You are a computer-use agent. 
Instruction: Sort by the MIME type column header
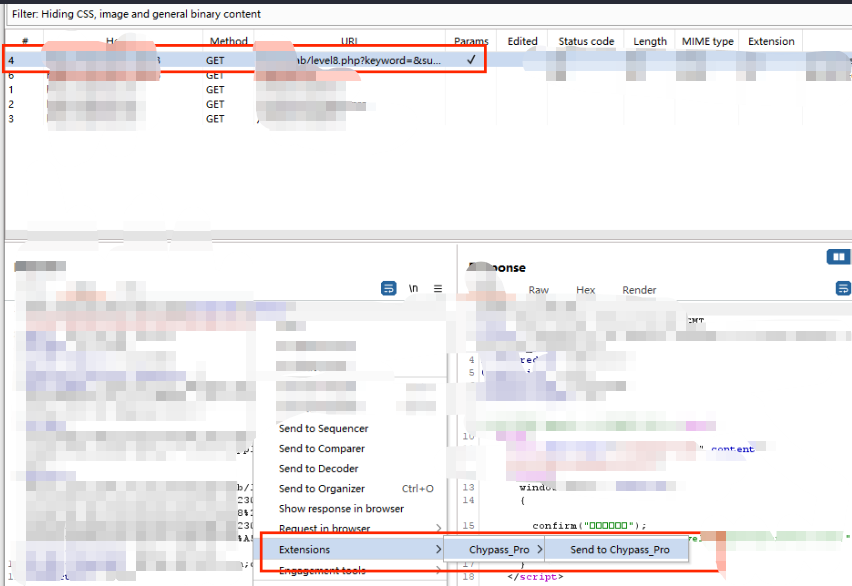[x=707, y=41]
